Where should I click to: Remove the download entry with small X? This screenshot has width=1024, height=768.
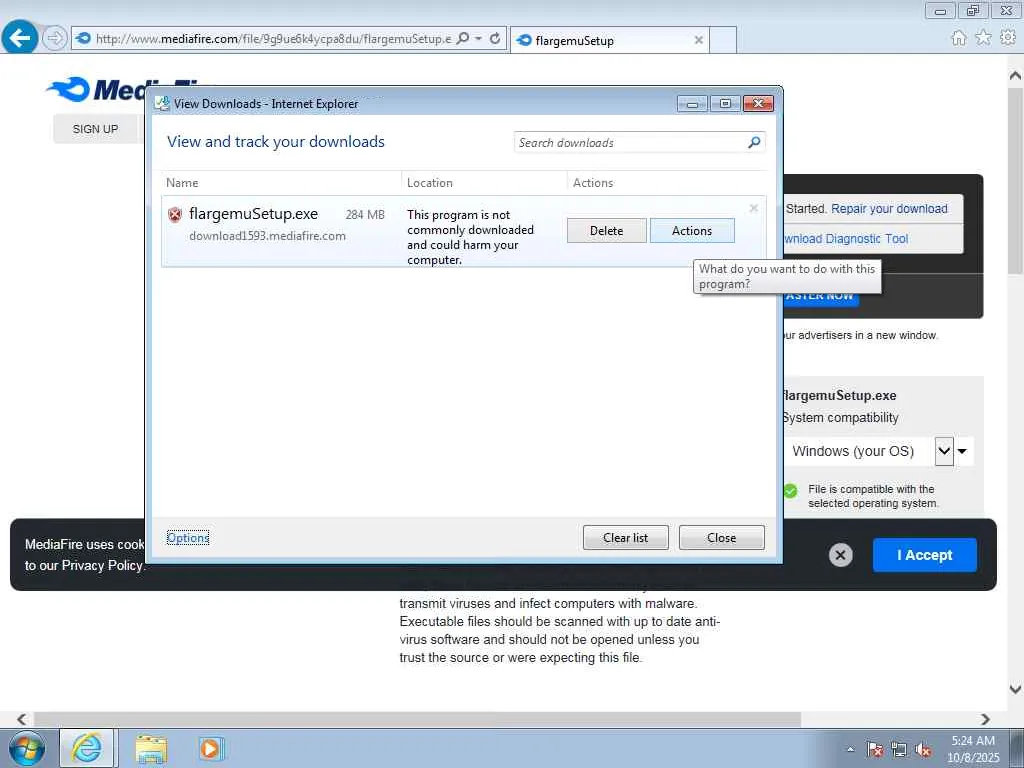coord(754,208)
